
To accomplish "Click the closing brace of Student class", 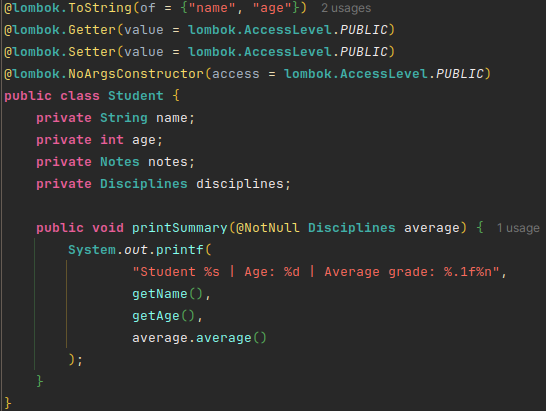I will point(8,403).
